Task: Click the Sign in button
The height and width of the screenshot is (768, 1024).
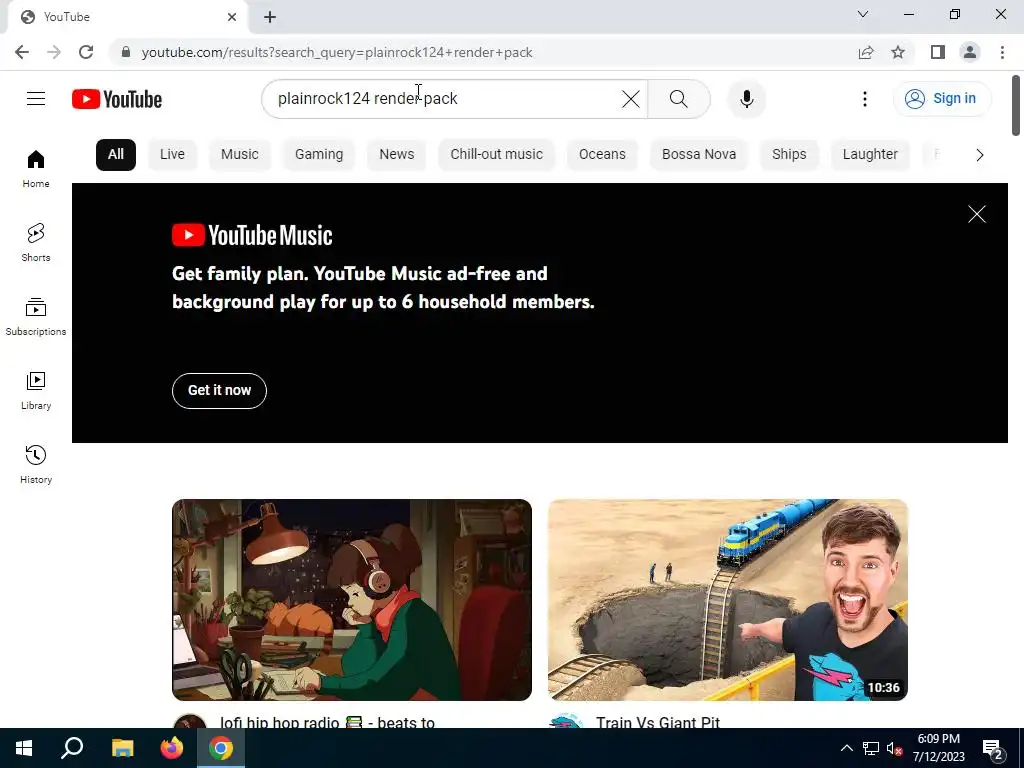Action: coord(941,99)
